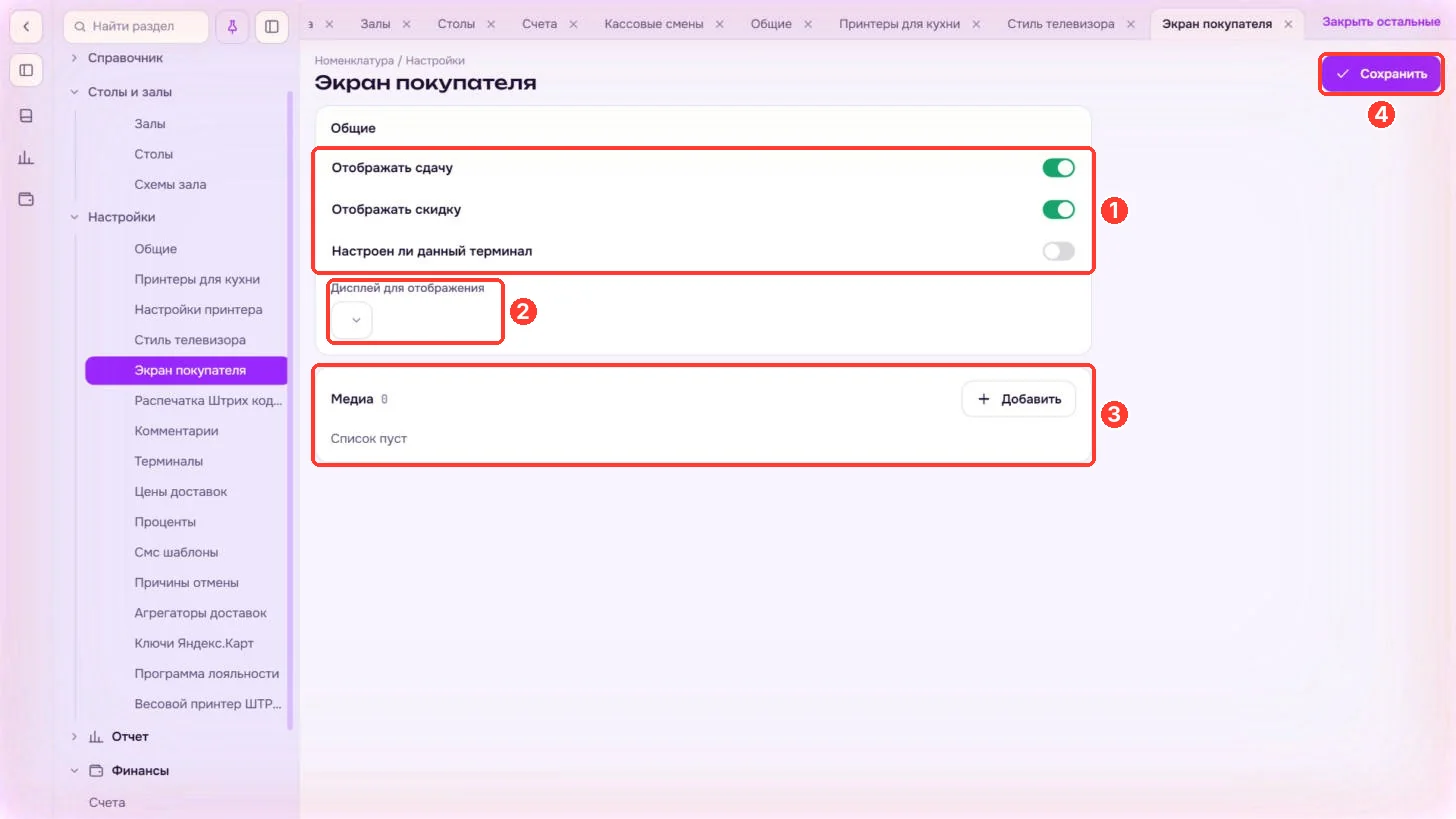Open Программа лояльности in sidebar

click(207, 674)
